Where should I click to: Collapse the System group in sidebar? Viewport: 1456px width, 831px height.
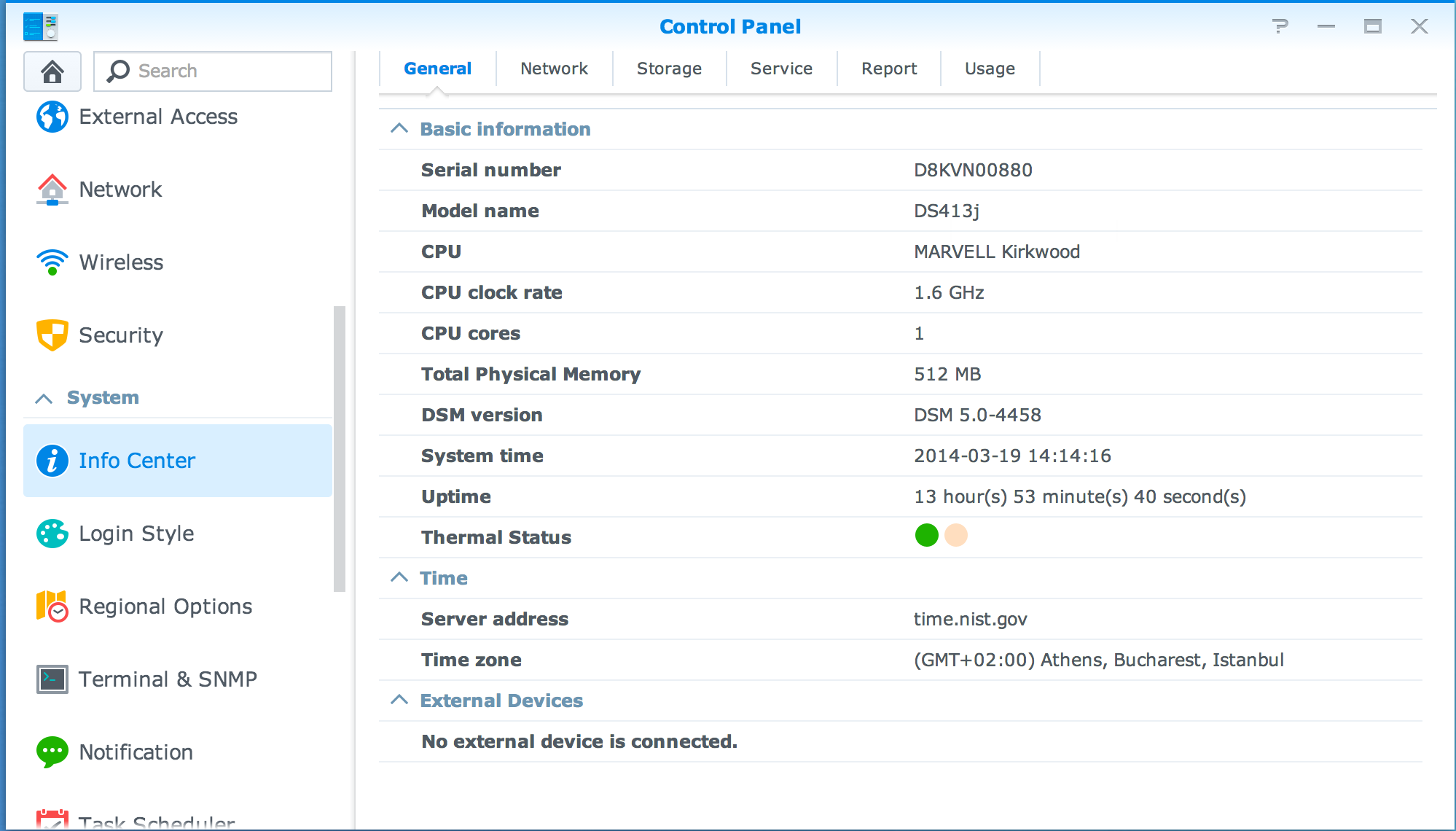(x=44, y=398)
